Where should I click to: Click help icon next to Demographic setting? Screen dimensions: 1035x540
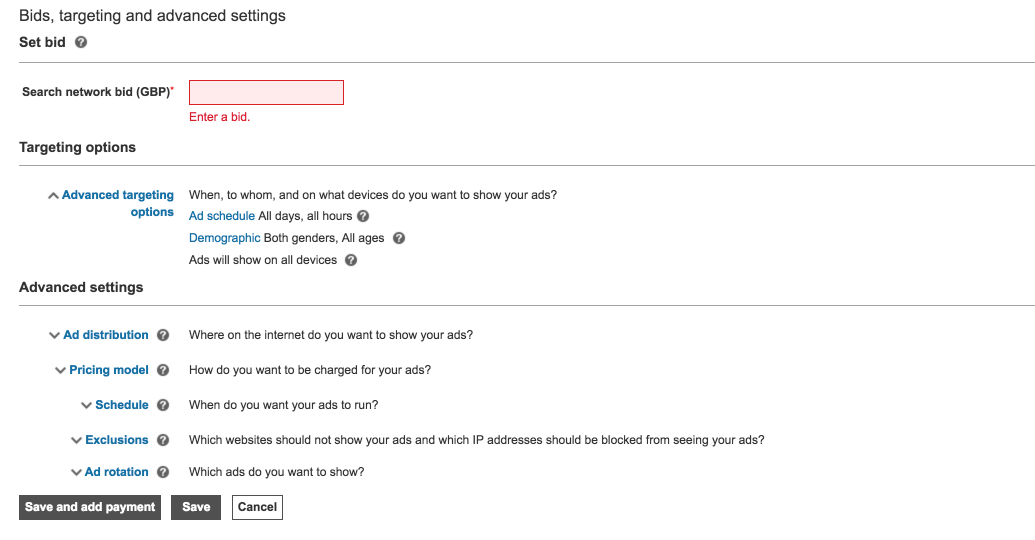pos(399,238)
